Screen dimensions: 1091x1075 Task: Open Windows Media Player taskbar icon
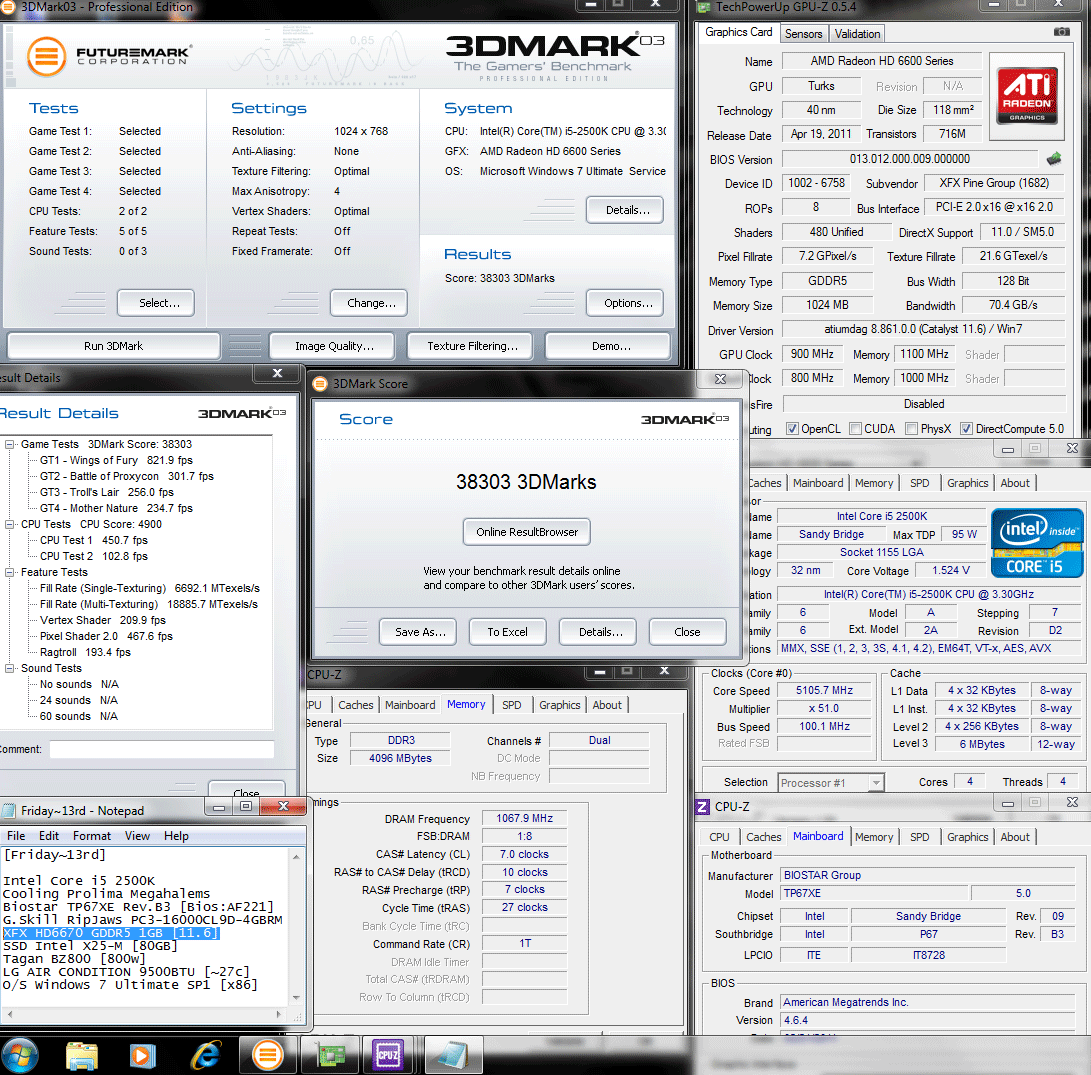click(141, 1056)
